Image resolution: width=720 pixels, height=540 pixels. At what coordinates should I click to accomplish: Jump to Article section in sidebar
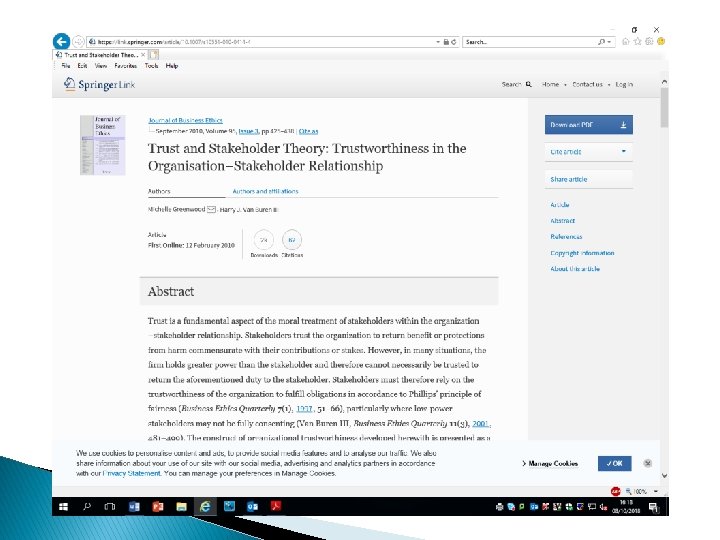click(x=560, y=205)
